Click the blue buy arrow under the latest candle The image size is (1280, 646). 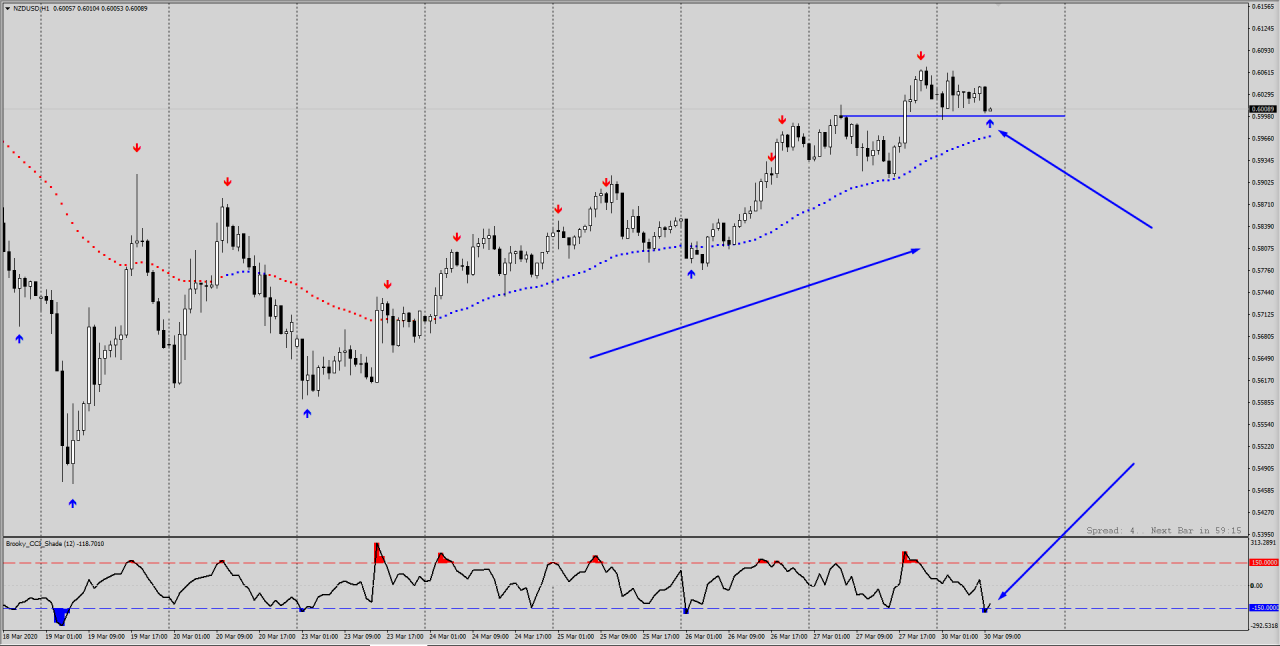pos(990,124)
